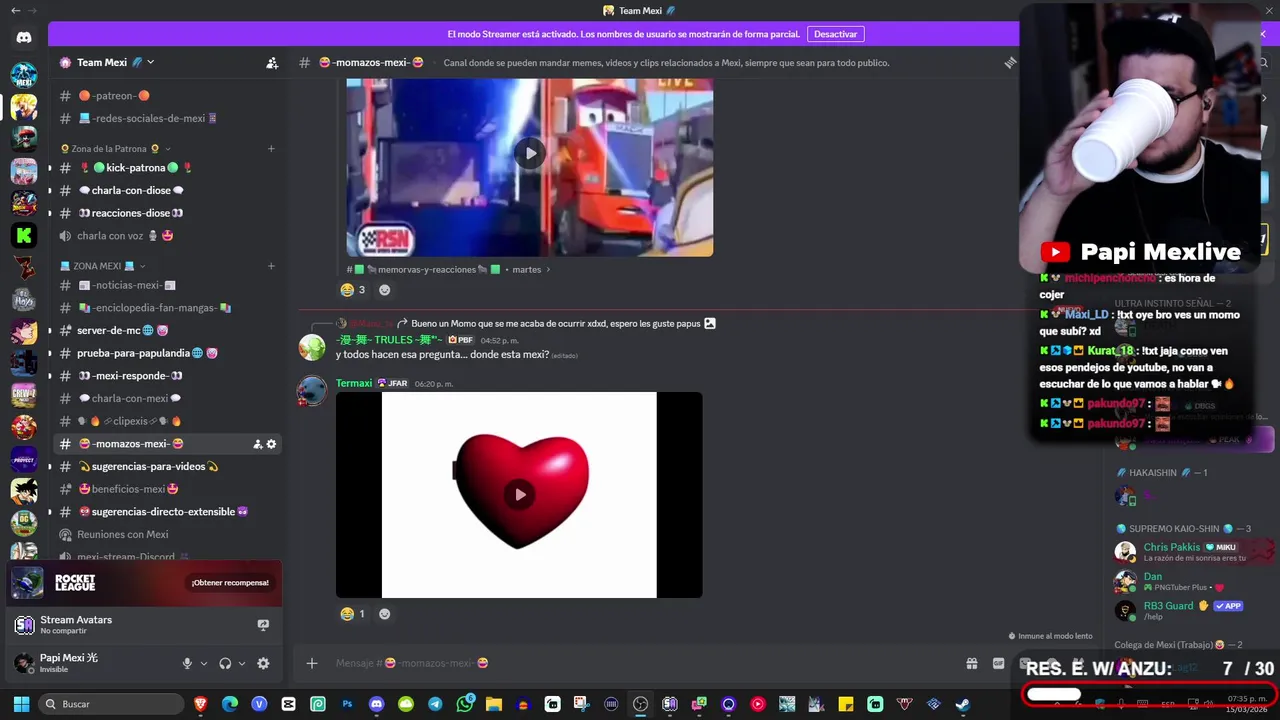Open the GIF picker icon
Viewport: 1280px width, 720px height.
tap(998, 663)
